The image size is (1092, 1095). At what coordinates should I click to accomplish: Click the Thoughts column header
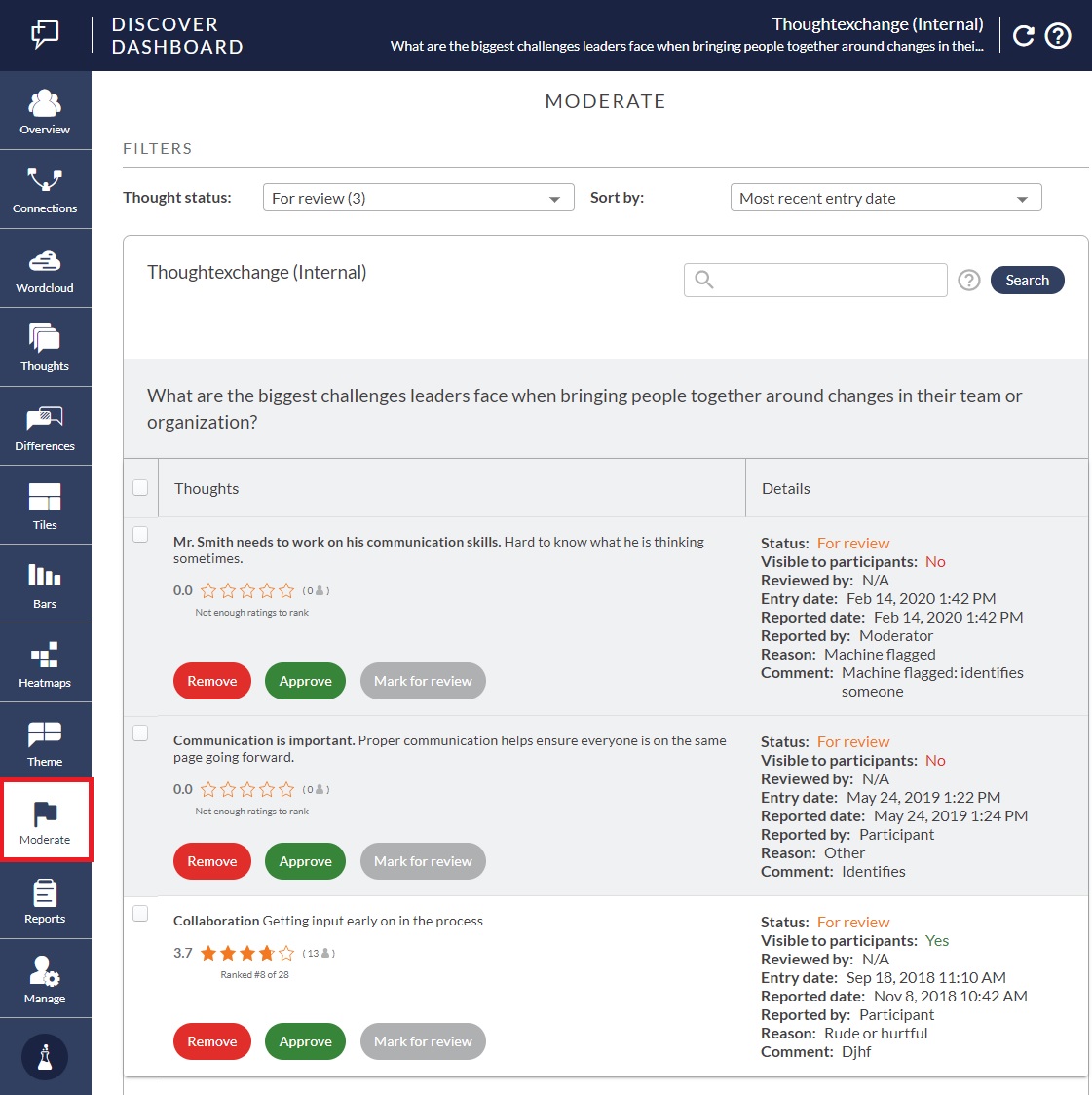point(207,489)
